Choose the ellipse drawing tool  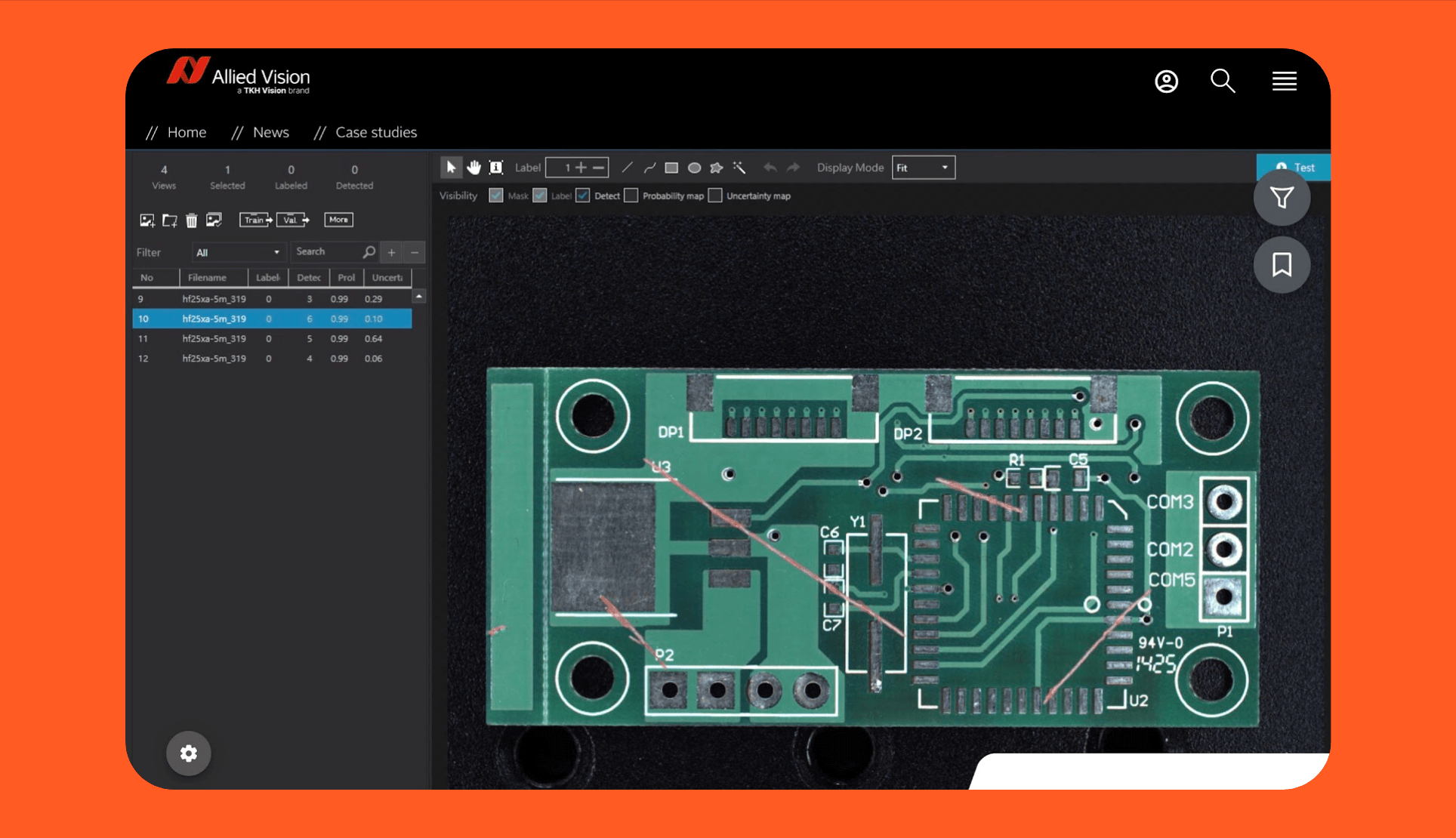[x=694, y=168]
